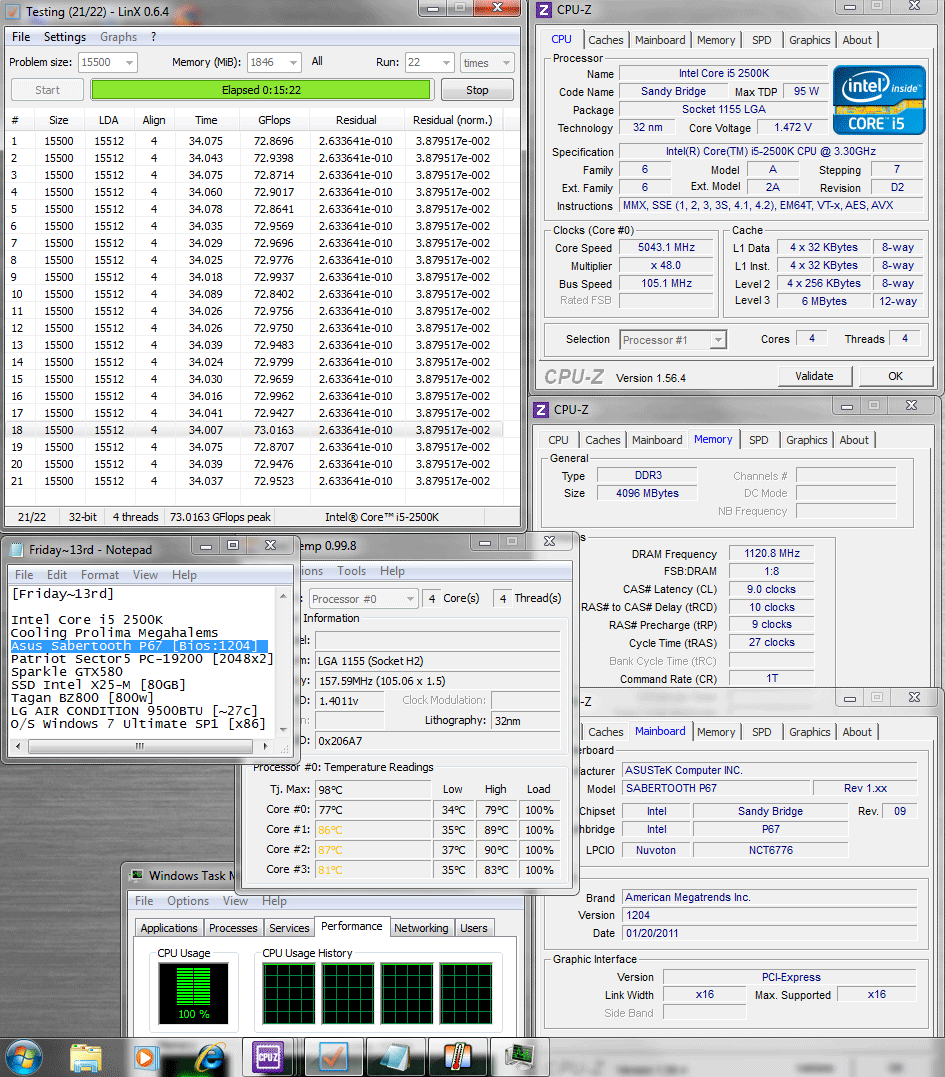Click the LinX elapsed time progress bar
945x1077 pixels.
coord(261,90)
